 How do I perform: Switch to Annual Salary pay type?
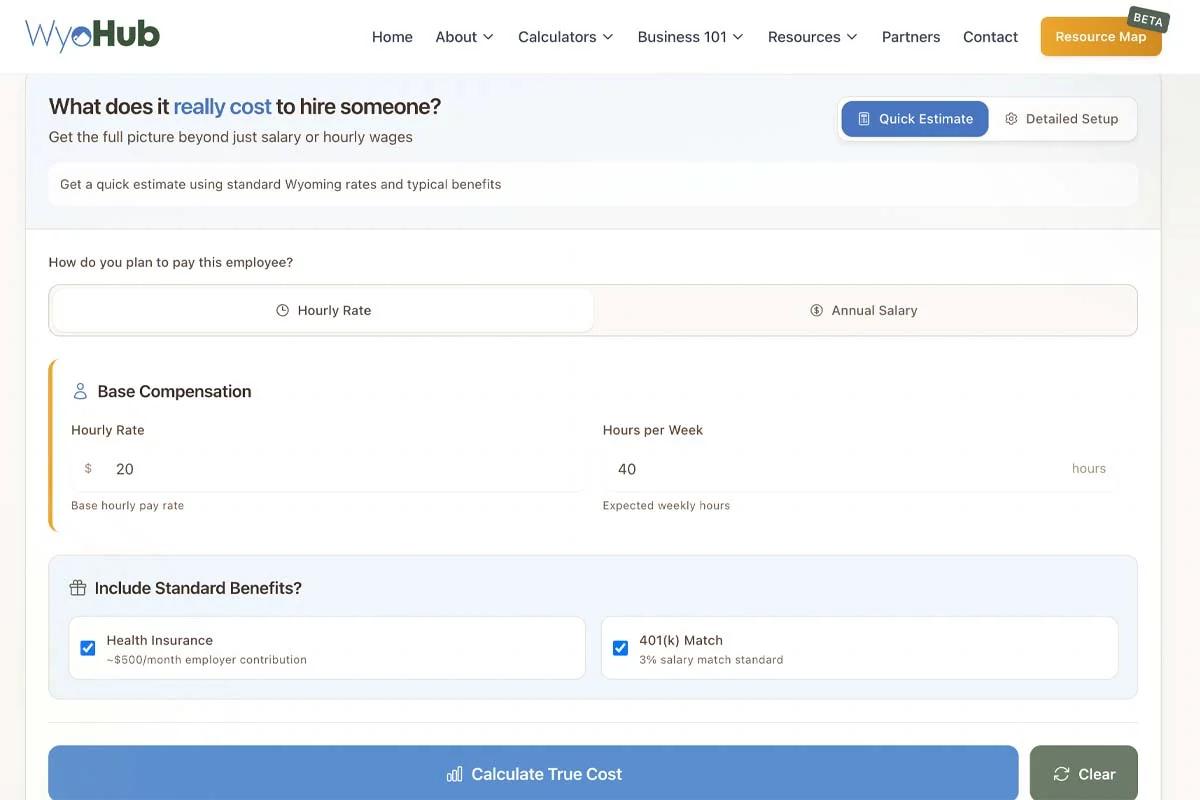864,311
